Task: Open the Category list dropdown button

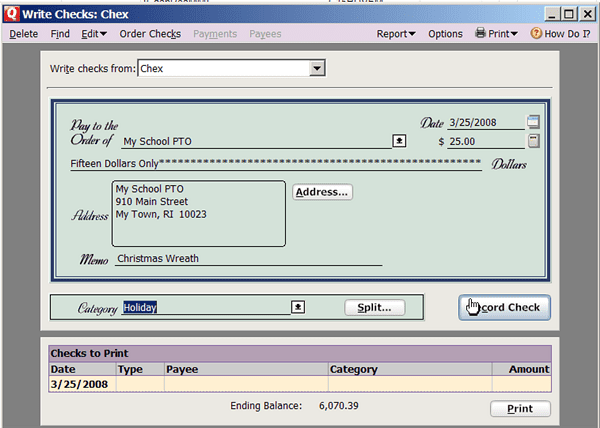Action: coord(298,307)
